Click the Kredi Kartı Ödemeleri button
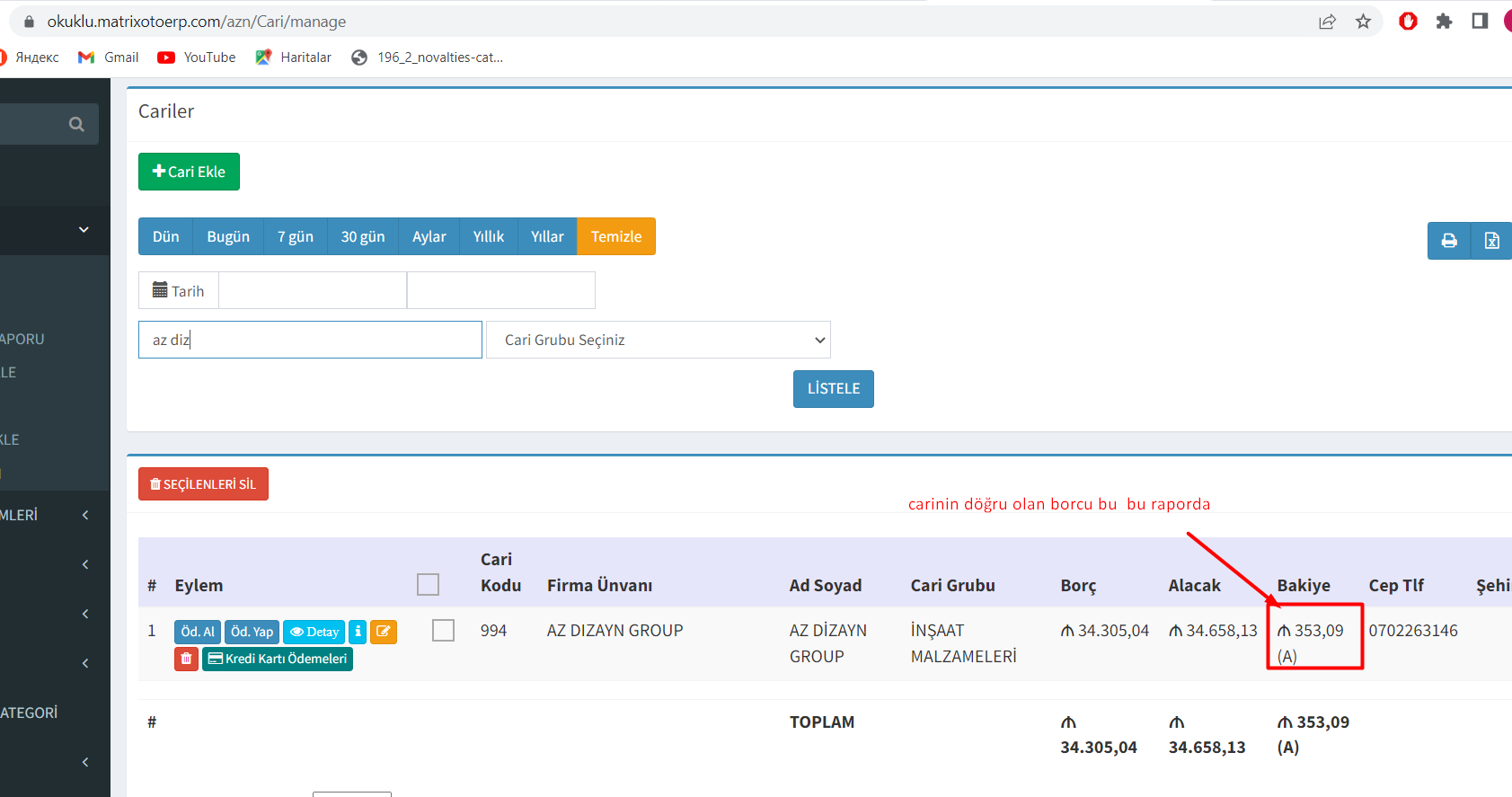Image resolution: width=1512 pixels, height=797 pixels. pos(277,659)
